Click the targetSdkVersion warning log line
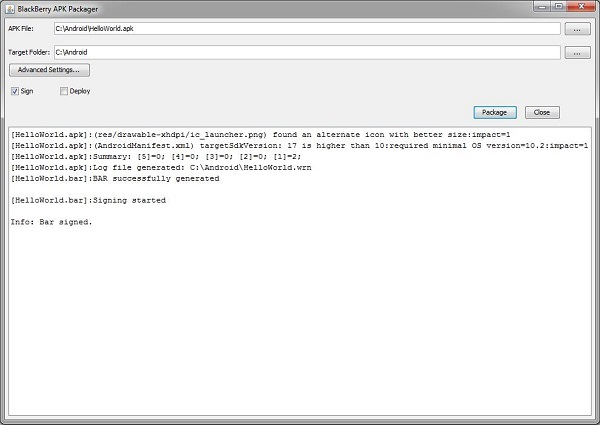The width and height of the screenshot is (600, 425). click(x=299, y=146)
